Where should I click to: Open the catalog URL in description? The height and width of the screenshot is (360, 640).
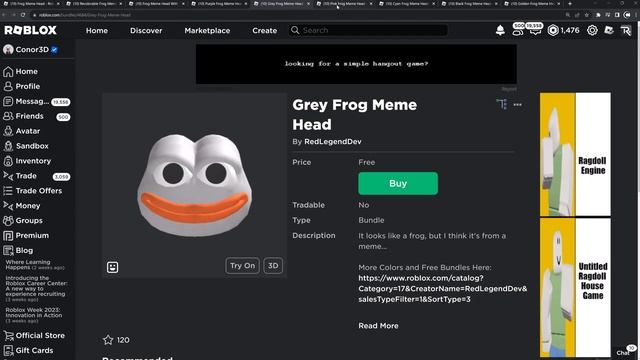[x=442, y=289]
